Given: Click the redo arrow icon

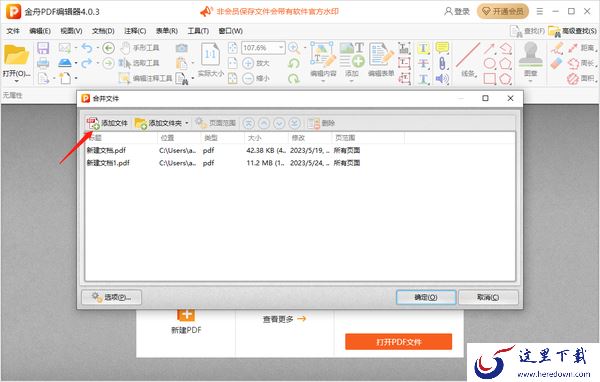Looking at the screenshot, I should coord(87,63).
